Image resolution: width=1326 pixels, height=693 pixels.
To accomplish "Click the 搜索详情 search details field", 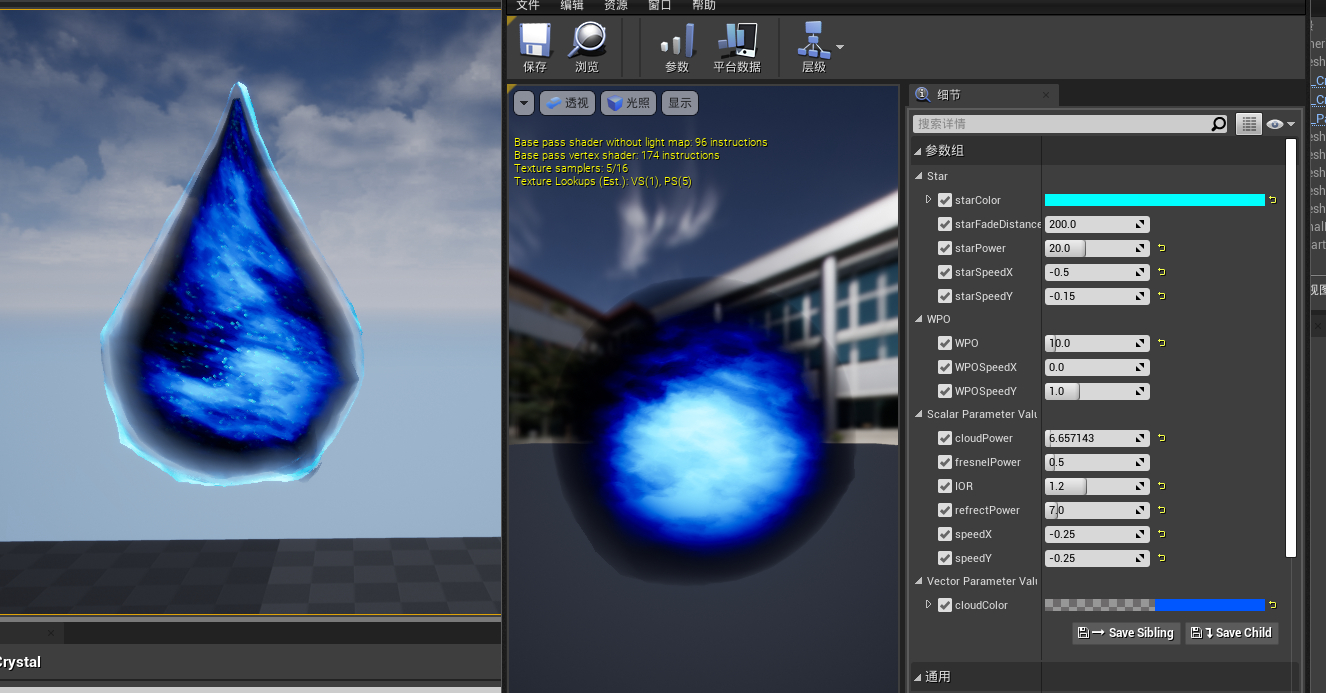I will click(x=1064, y=124).
